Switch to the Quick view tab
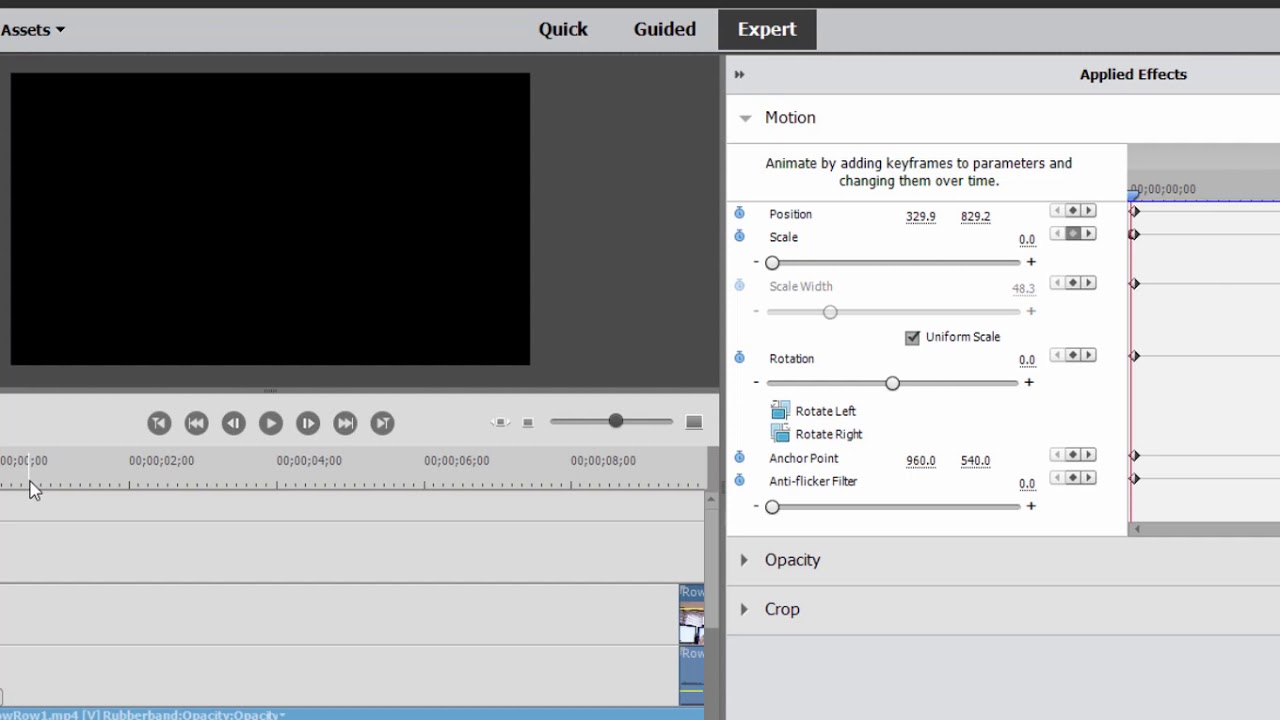1280x720 pixels. point(563,29)
